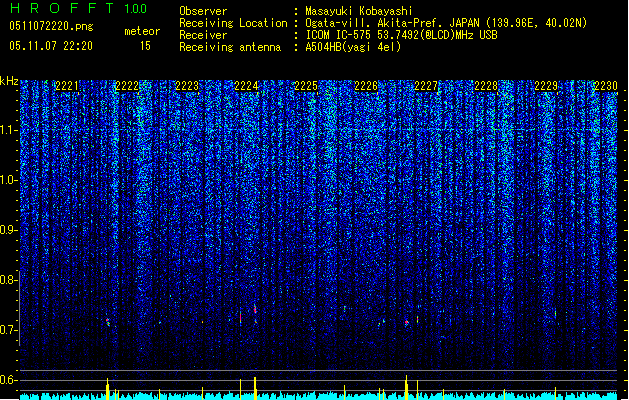
Task: Click the 2223 time marker
Action: click(187, 86)
